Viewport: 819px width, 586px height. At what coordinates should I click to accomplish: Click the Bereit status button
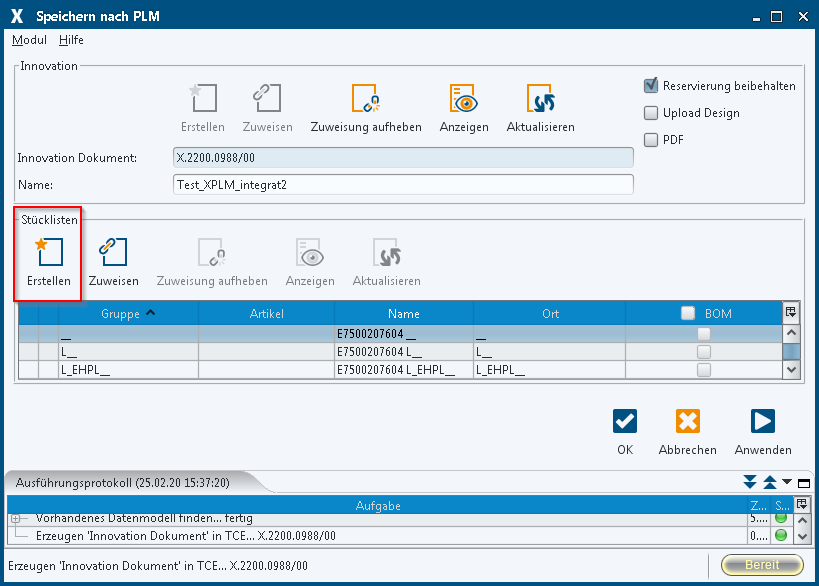click(762, 565)
